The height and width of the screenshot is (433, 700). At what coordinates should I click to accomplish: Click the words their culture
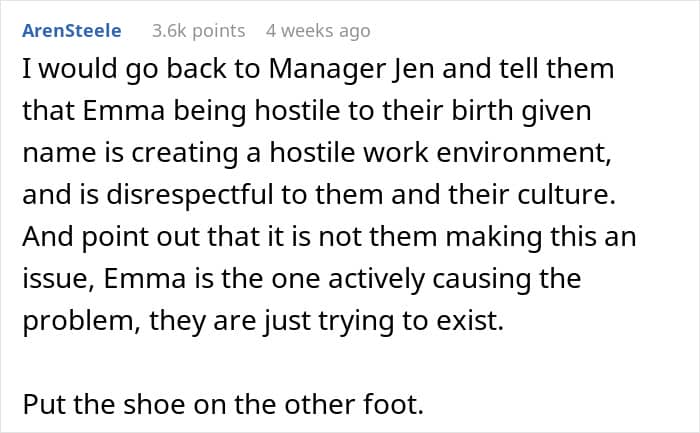click(532, 195)
